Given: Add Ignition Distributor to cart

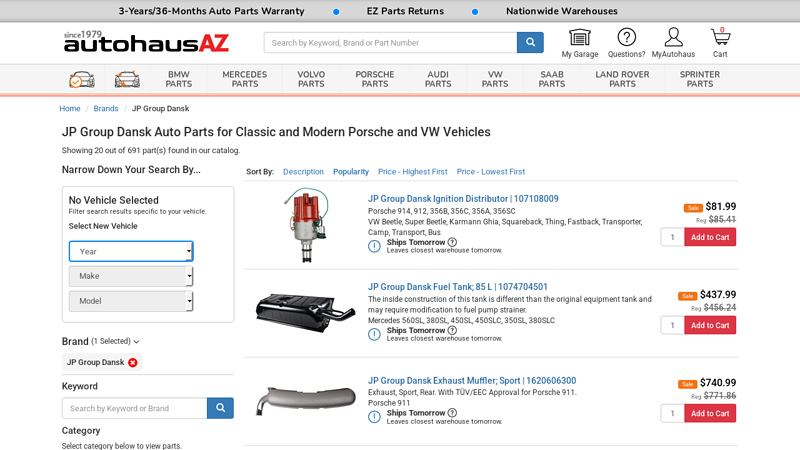Looking at the screenshot, I should (x=710, y=237).
